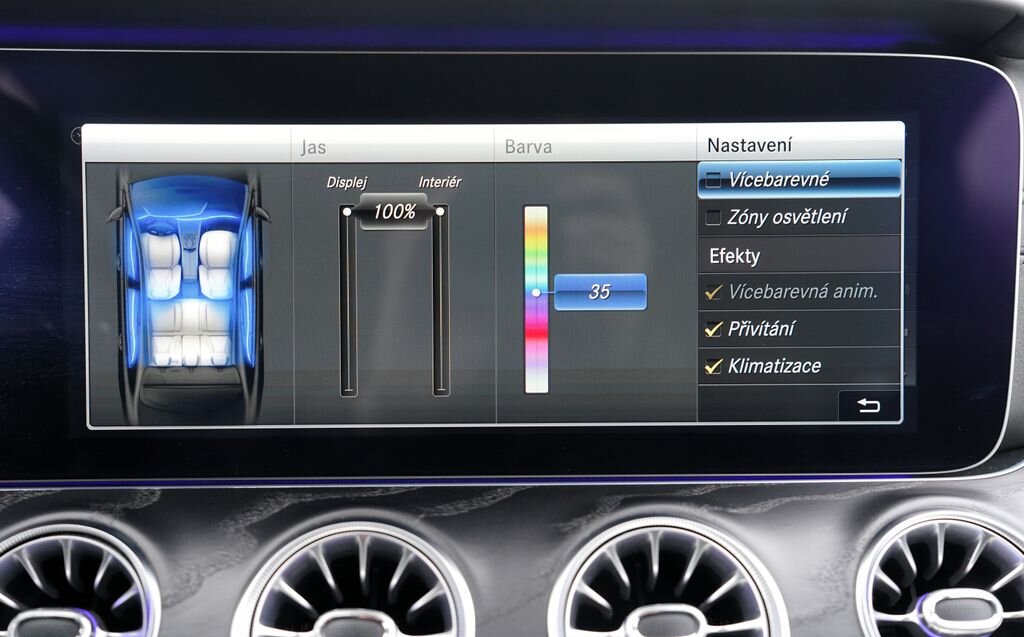Uncheck the Klimatizace effect option

pyautogui.click(x=713, y=366)
